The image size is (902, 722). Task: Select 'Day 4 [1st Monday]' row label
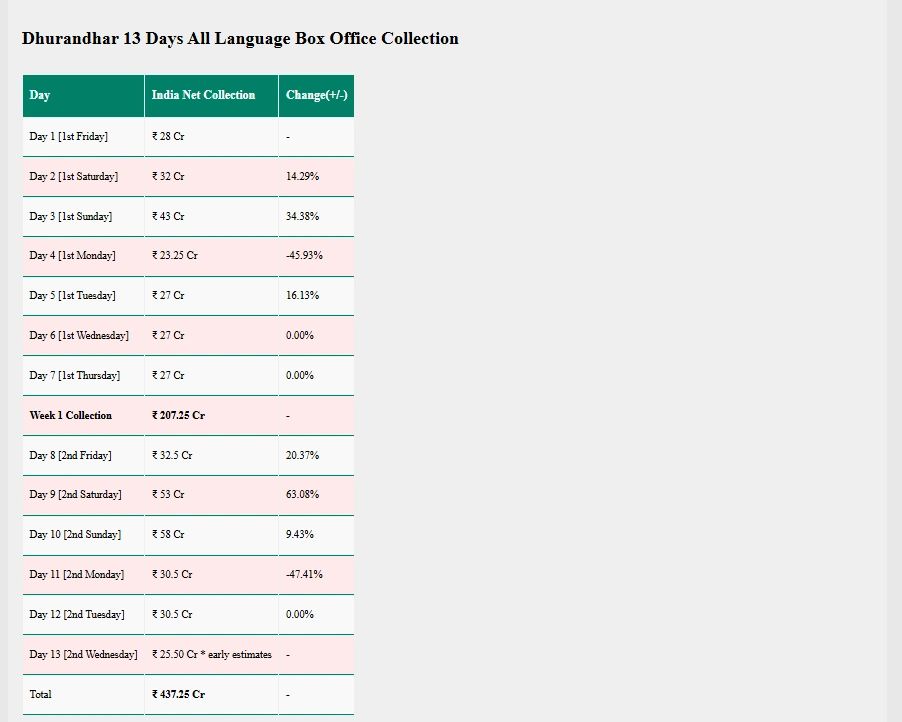point(72,256)
